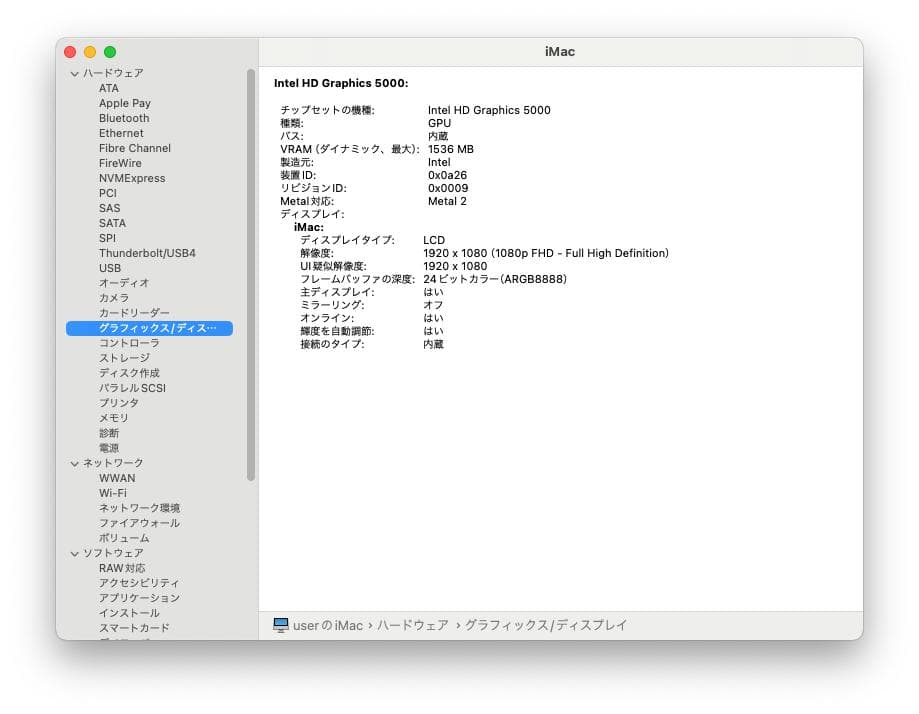The width and height of the screenshot is (919, 714).
Task: View カメラ hardware information
Action: click(x=110, y=297)
